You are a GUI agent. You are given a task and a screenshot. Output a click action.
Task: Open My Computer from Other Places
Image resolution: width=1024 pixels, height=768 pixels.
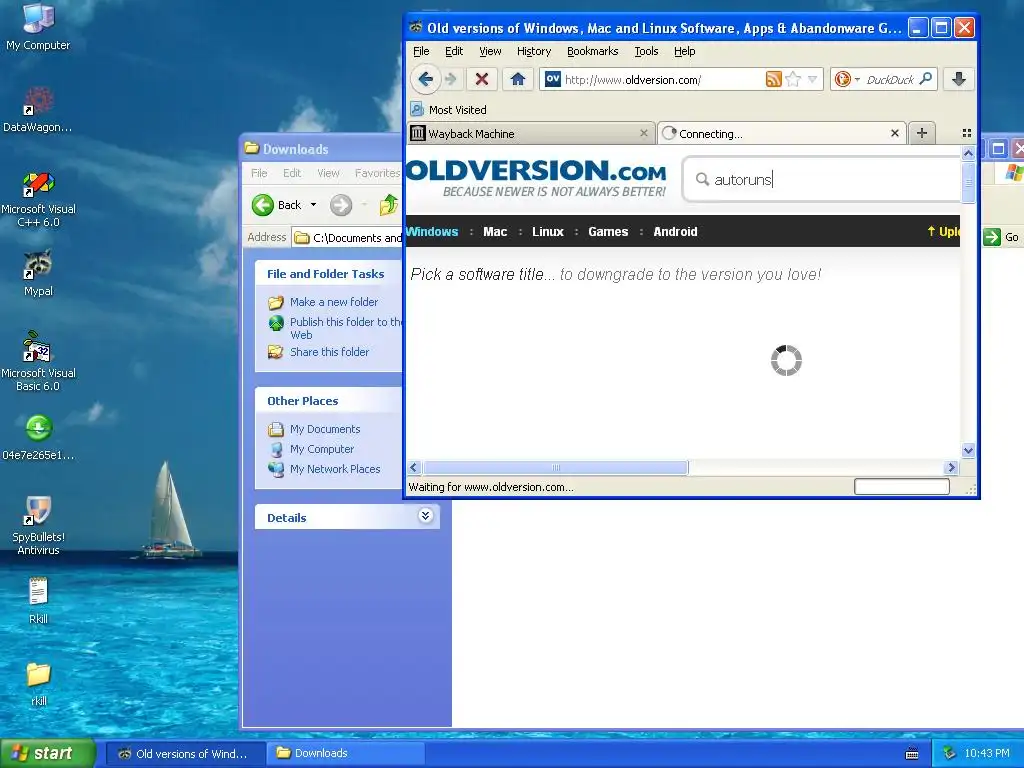(x=322, y=449)
